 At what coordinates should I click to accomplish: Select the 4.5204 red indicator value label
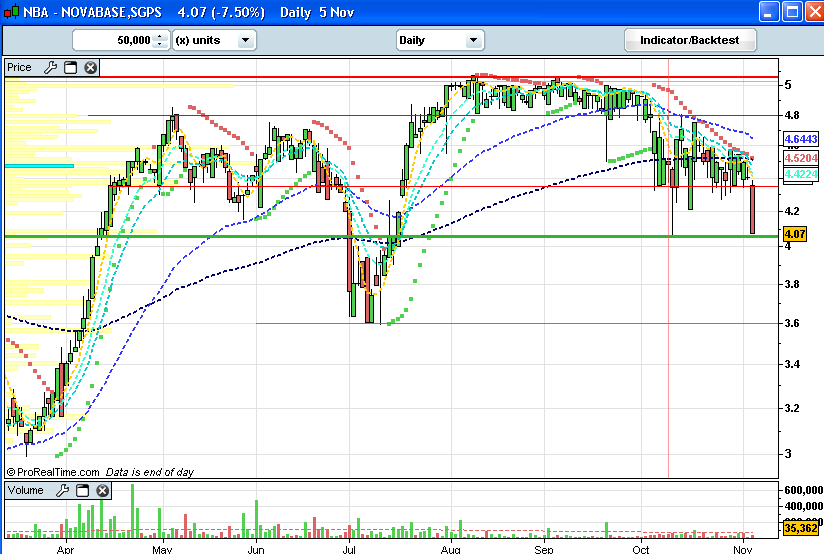(x=801, y=158)
